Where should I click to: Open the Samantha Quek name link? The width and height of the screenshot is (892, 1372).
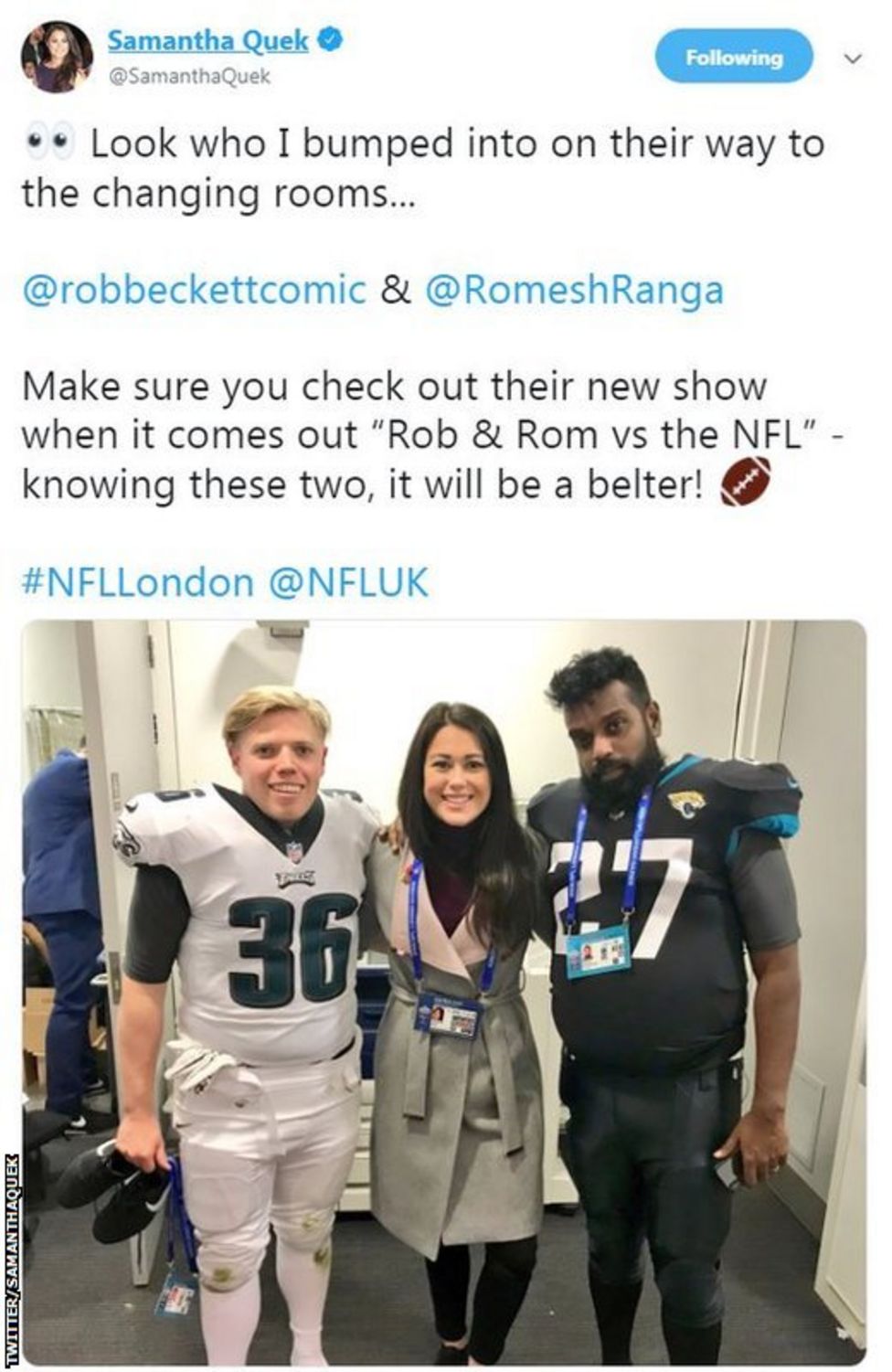(x=208, y=40)
